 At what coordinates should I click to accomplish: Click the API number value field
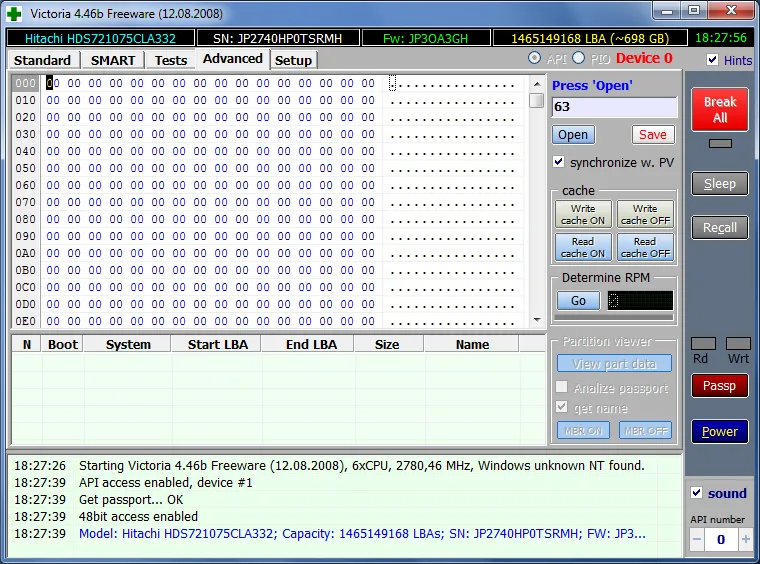(x=721, y=539)
